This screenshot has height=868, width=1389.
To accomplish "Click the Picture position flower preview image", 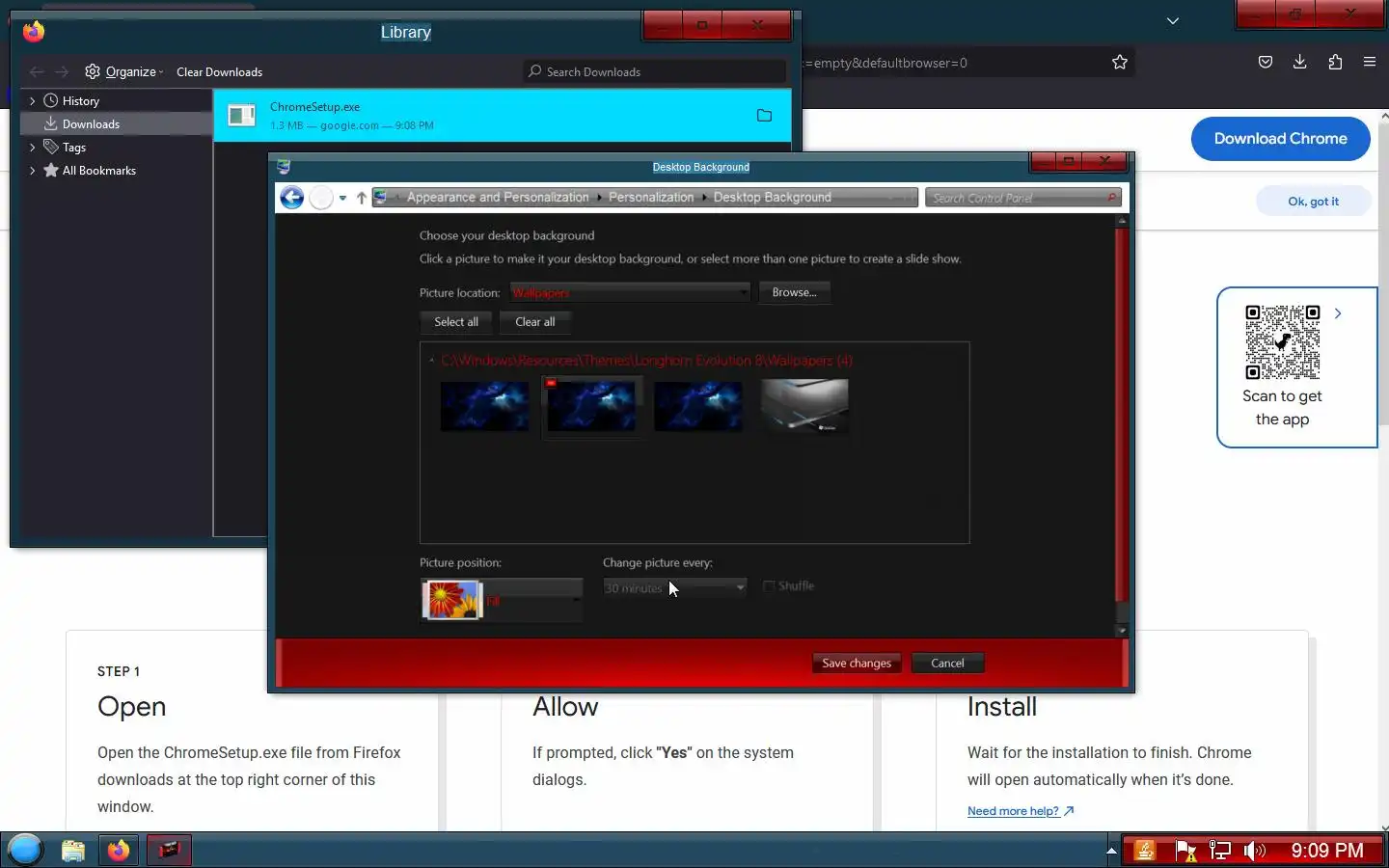I will (451, 600).
